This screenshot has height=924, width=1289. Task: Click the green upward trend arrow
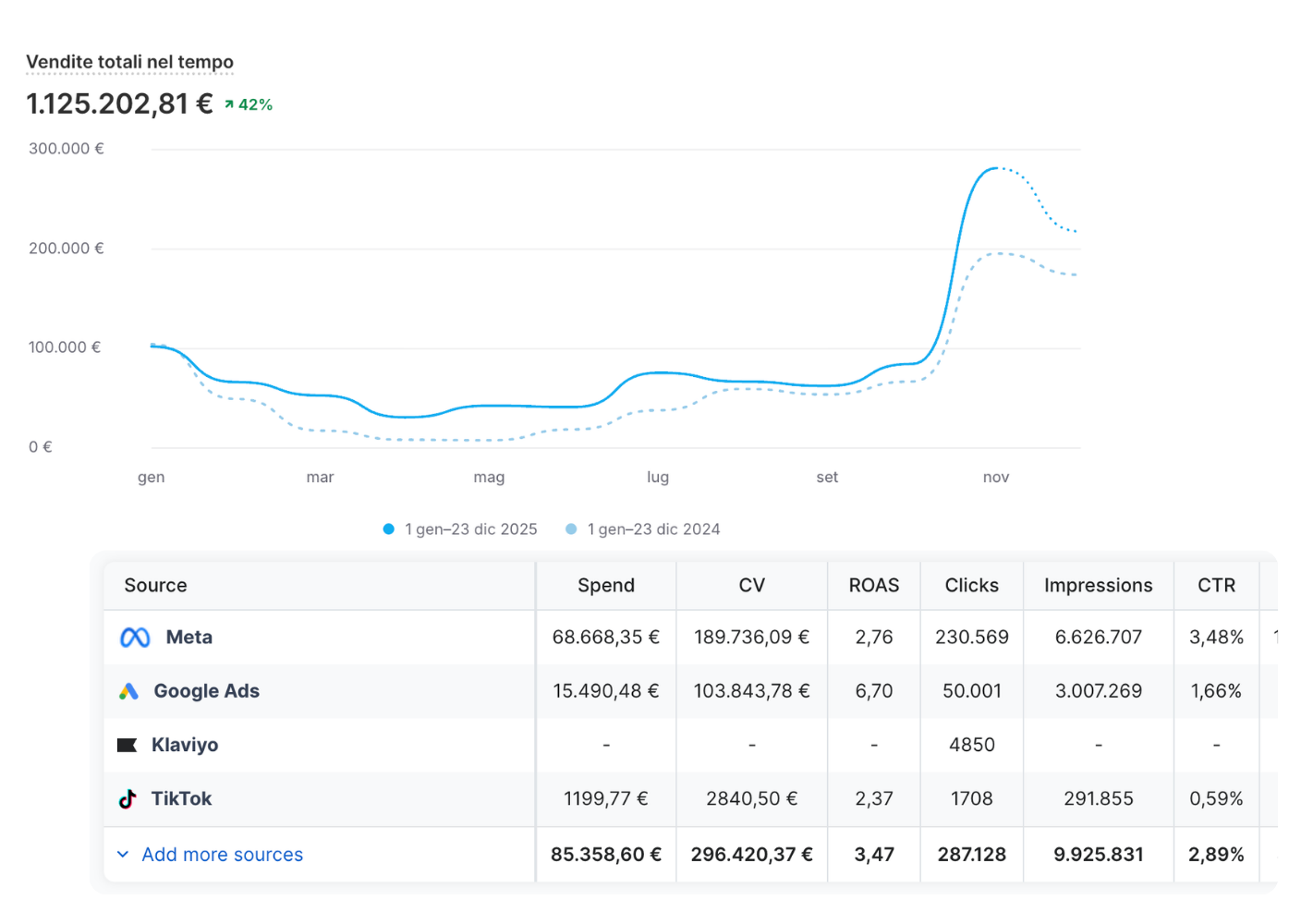point(229,104)
